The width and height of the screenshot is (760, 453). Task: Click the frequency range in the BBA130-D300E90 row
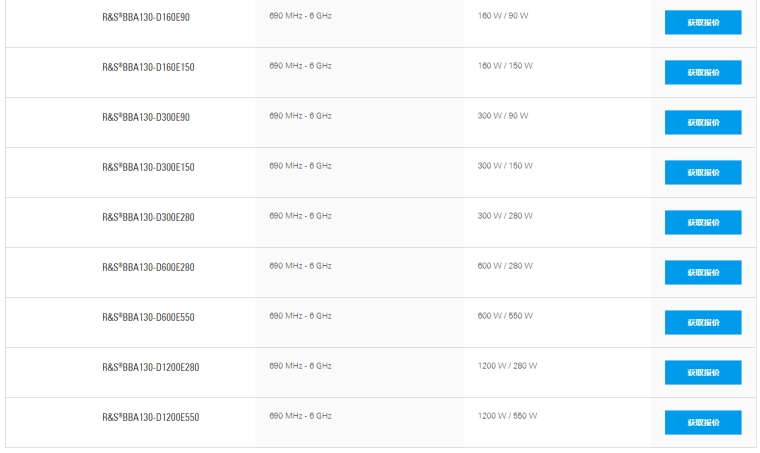300,116
